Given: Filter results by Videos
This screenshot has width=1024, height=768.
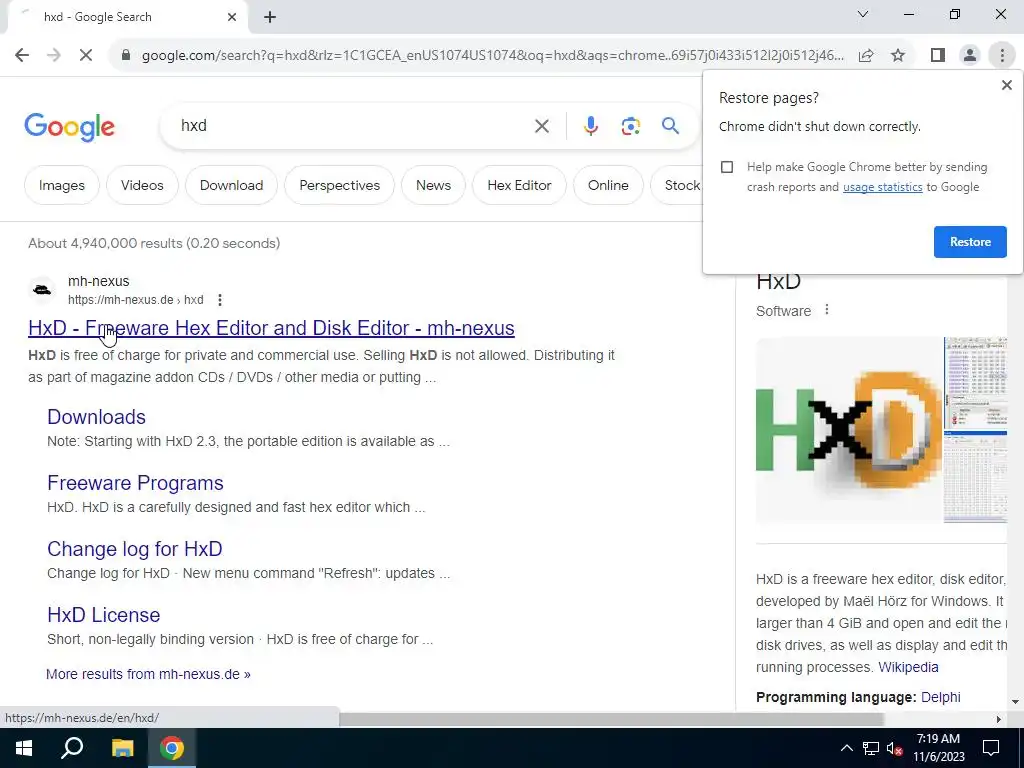Looking at the screenshot, I should coord(142,185).
